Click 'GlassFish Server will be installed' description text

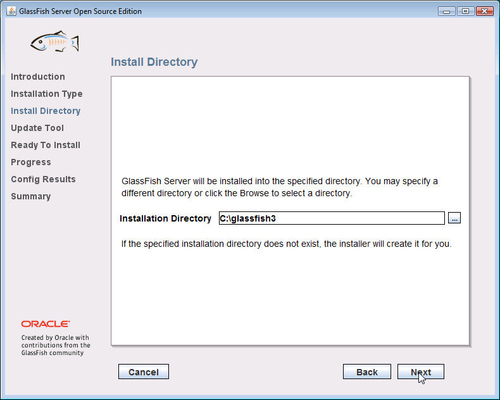280,187
